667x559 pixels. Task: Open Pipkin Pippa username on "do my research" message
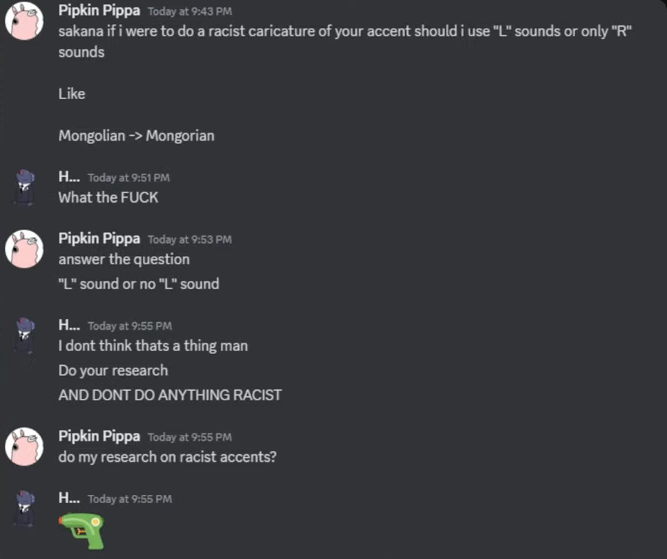coord(99,436)
